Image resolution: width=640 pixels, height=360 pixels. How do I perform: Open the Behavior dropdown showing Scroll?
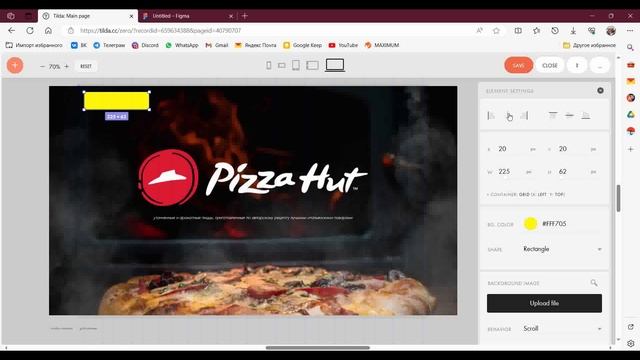pos(562,329)
